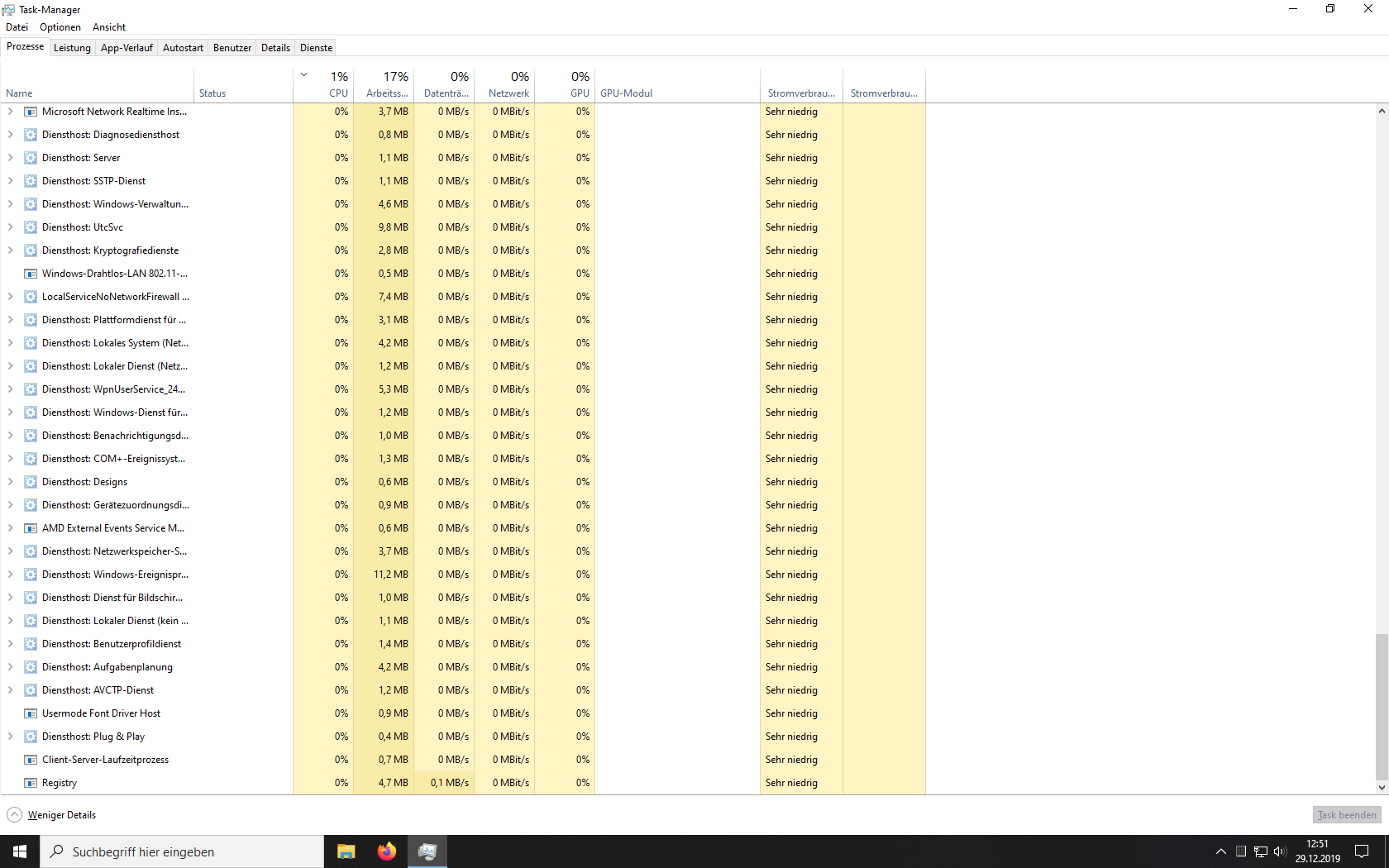
Task: Click the scrollbar down arrow
Action: tap(1382, 788)
